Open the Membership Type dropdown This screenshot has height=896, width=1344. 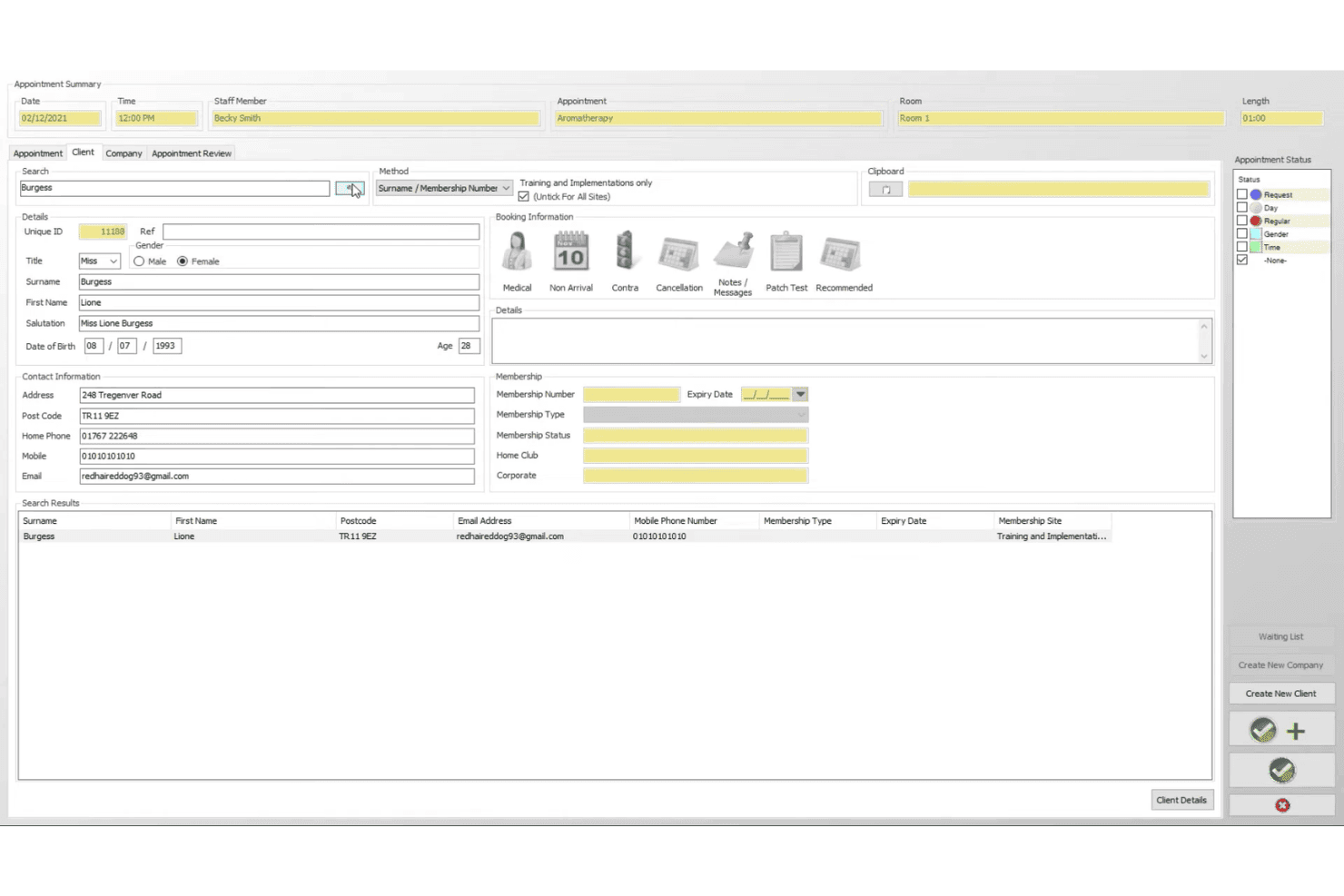point(696,415)
